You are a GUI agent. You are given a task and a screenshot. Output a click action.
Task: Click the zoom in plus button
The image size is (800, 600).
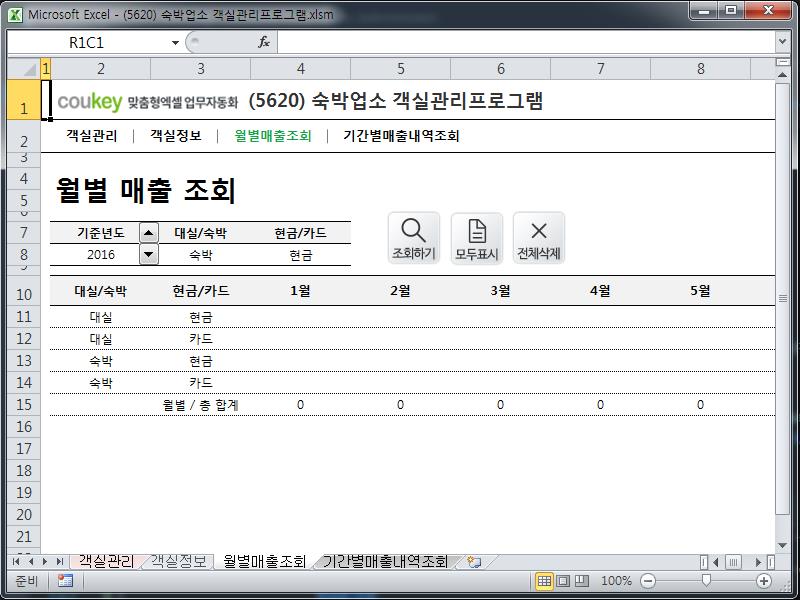(764, 581)
